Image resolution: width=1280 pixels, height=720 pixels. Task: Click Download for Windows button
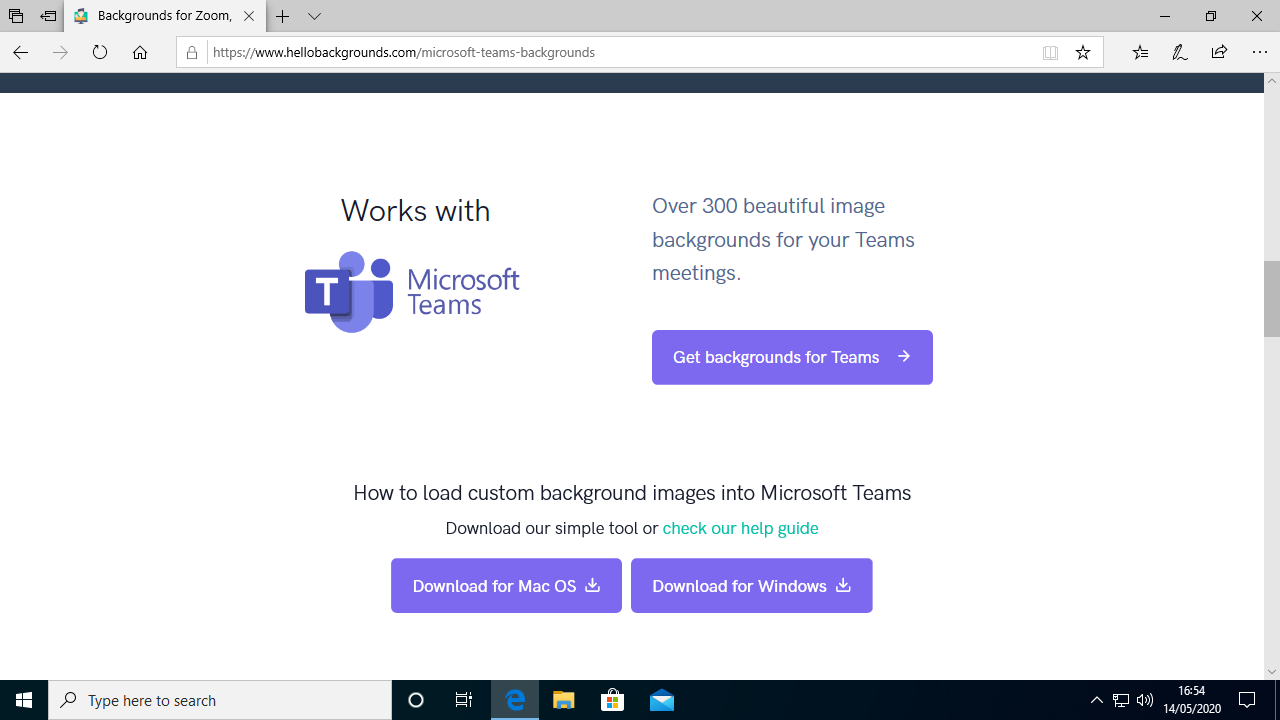pyautogui.click(x=752, y=586)
